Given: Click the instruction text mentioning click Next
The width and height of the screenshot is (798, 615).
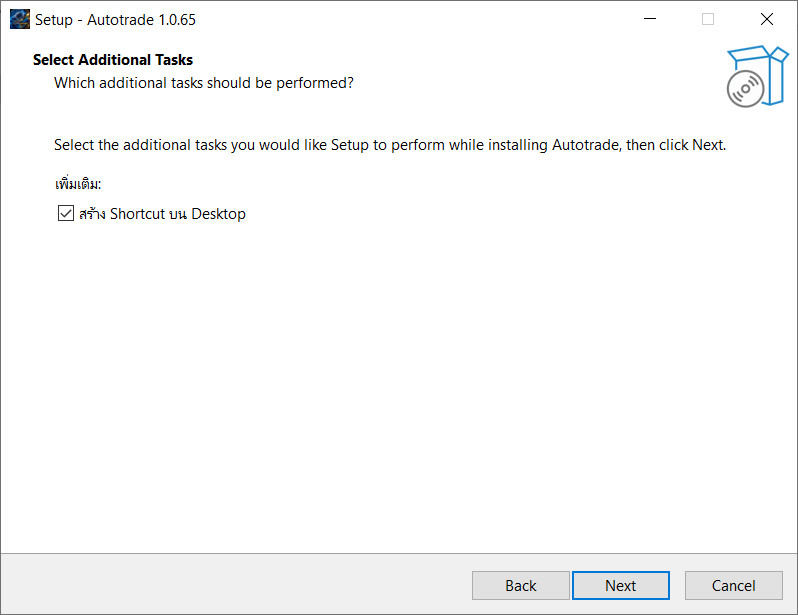Looking at the screenshot, I should click(390, 145).
